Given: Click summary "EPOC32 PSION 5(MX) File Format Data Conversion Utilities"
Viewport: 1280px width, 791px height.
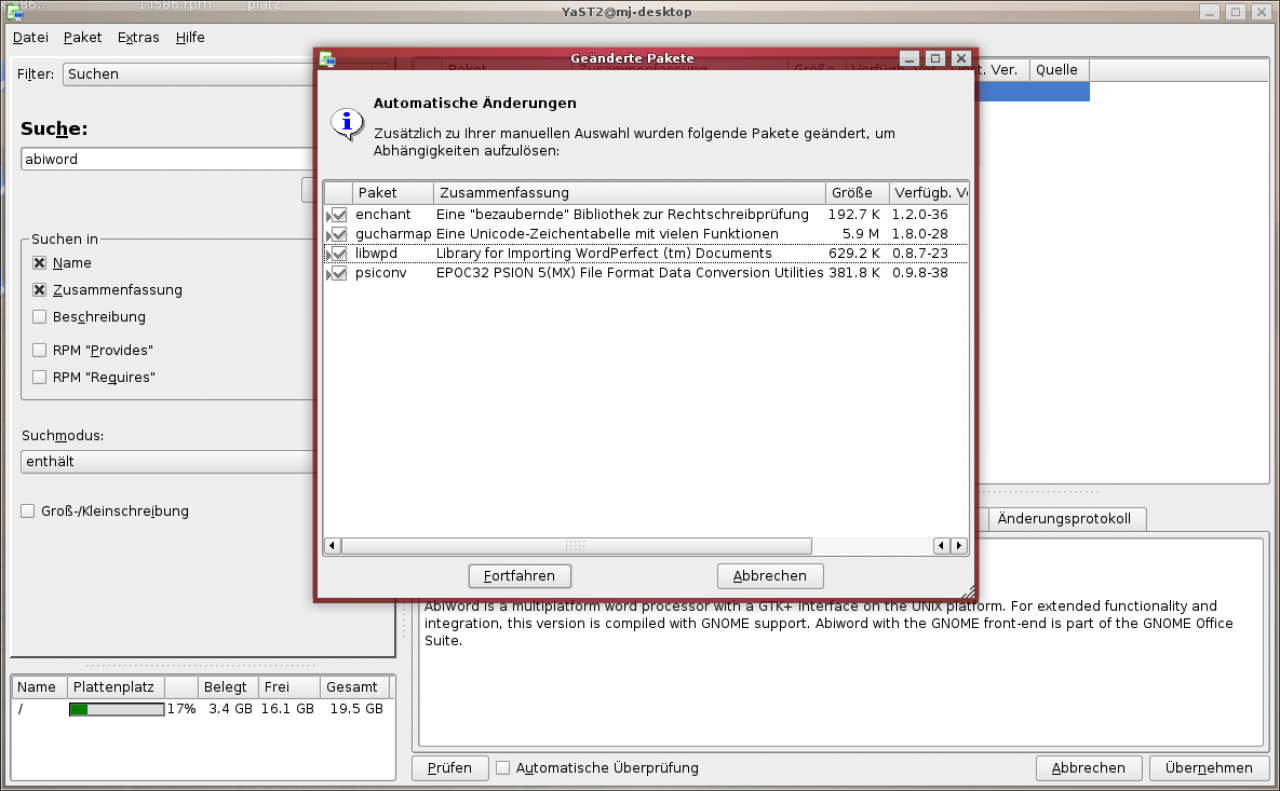Looking at the screenshot, I should (x=630, y=273).
